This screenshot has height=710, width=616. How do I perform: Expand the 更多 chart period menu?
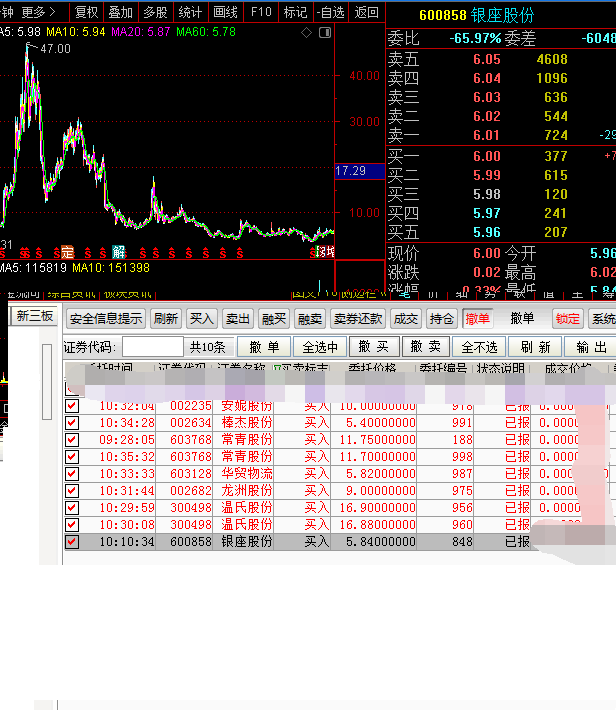[x=38, y=12]
